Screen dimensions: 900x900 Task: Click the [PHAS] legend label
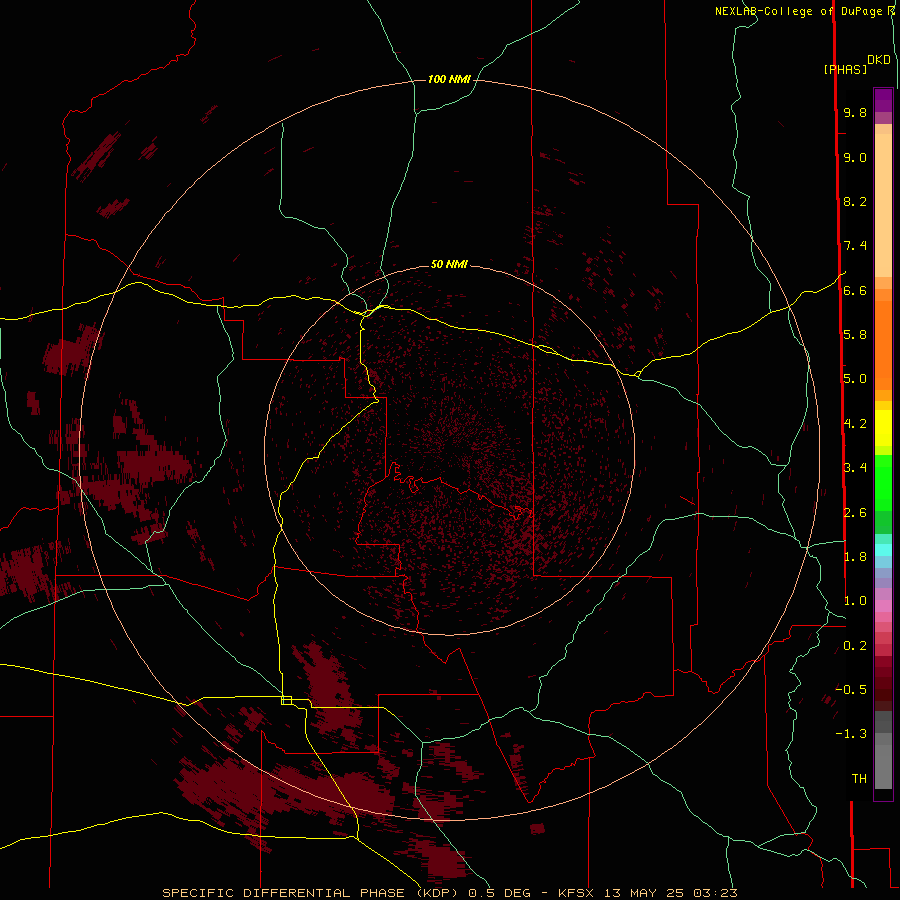point(845,69)
